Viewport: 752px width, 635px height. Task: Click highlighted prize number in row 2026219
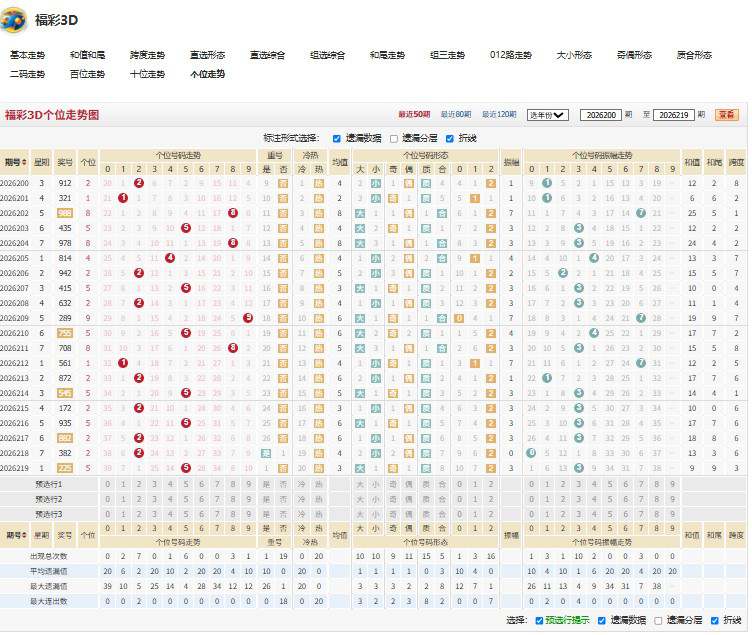point(65,468)
